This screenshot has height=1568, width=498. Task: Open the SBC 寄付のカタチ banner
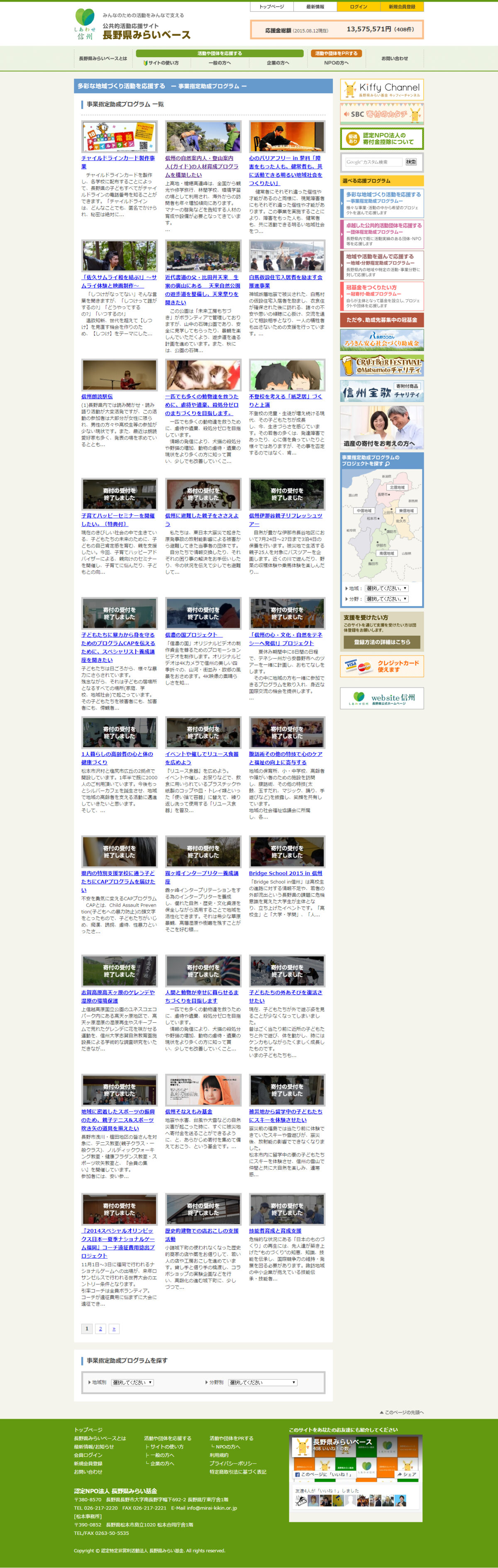[x=382, y=114]
